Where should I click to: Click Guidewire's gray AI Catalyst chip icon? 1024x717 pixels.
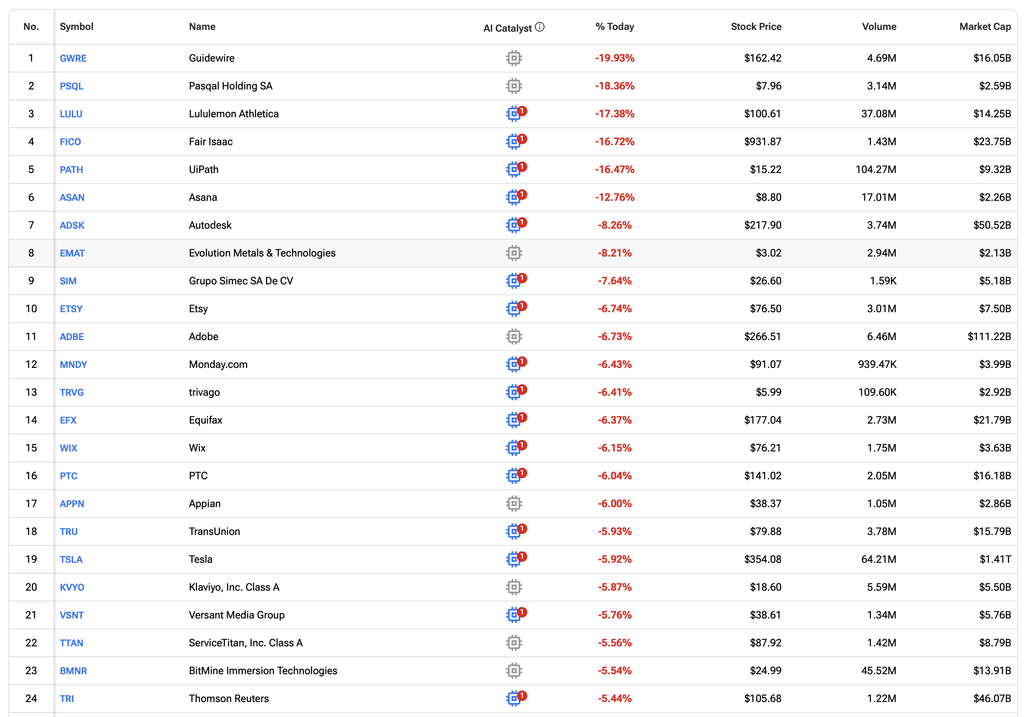(x=514, y=58)
